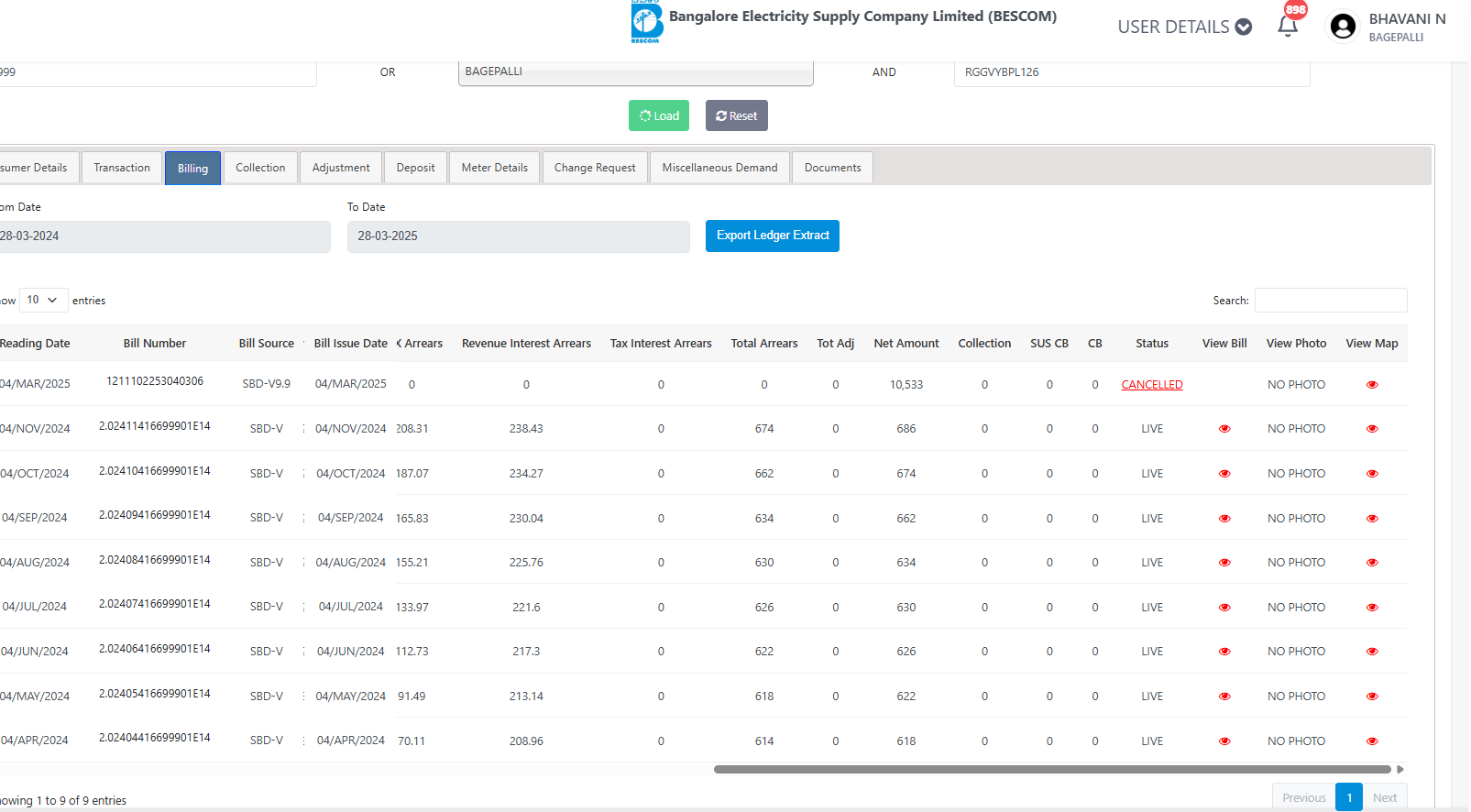
Task: Select bill number 1211102253040306
Action: [155, 381]
